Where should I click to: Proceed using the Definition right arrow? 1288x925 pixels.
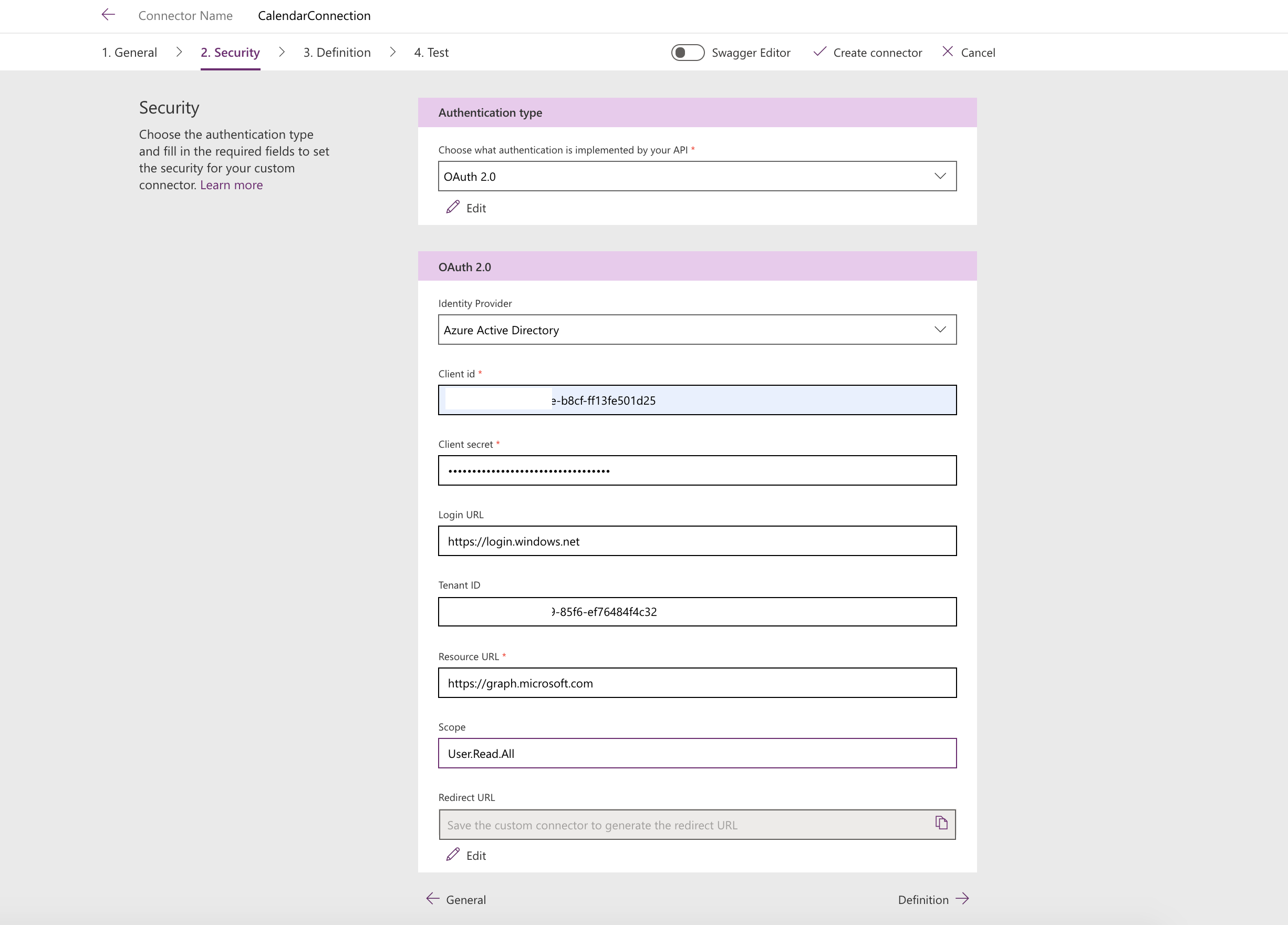962,899
